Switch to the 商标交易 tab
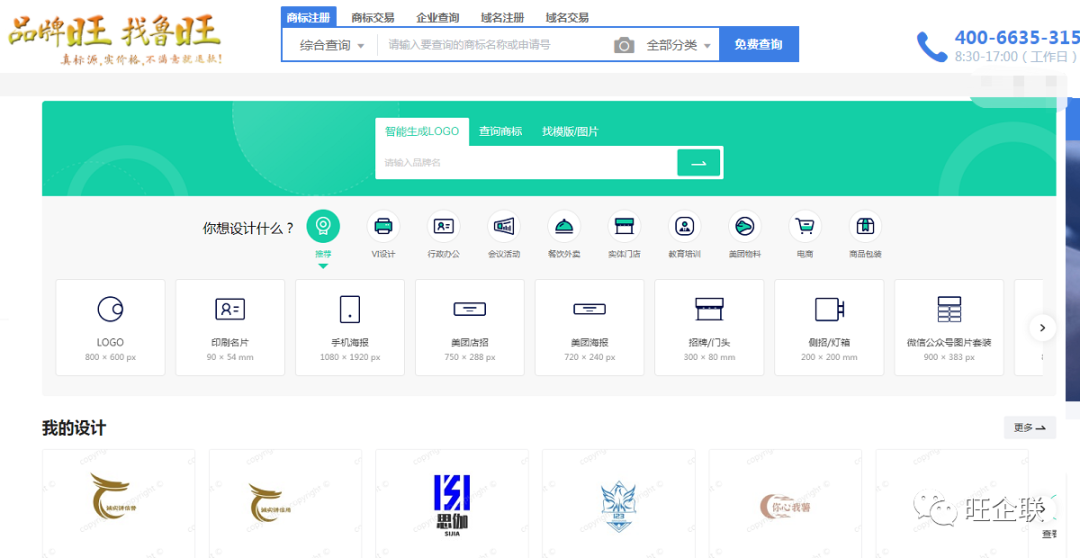The height and width of the screenshot is (558, 1080). (x=372, y=18)
